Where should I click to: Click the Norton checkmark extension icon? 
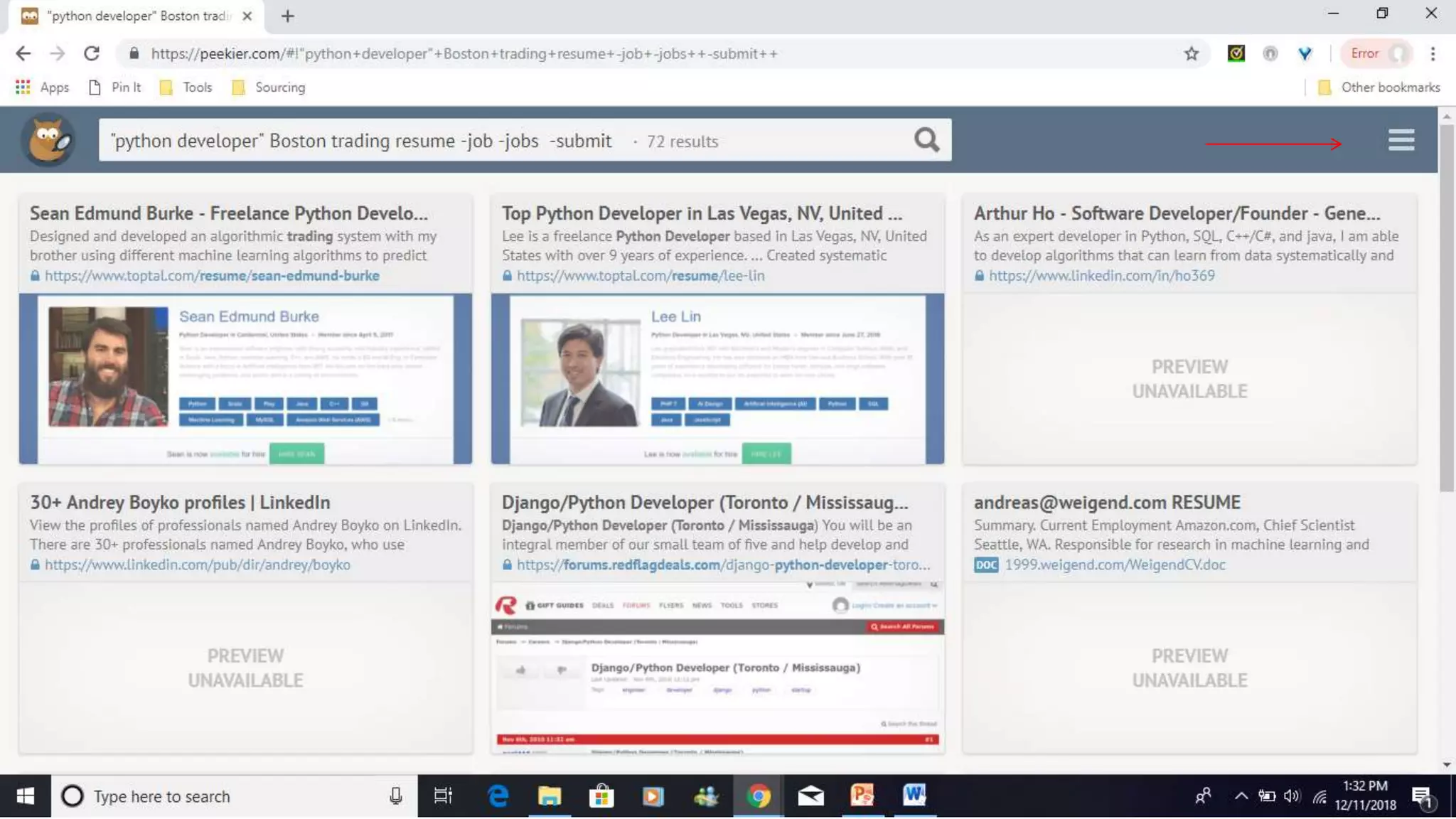[x=1236, y=53]
